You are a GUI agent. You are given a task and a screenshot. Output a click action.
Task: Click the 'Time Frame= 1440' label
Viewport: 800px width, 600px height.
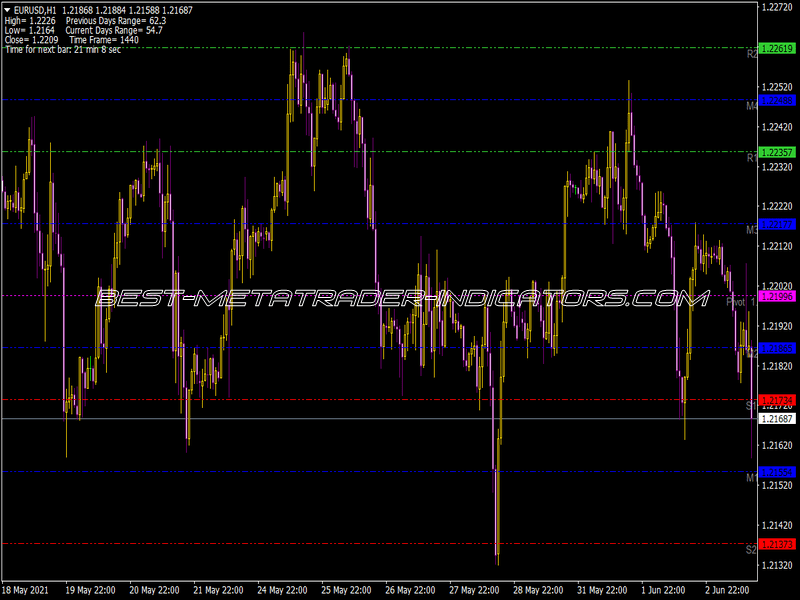coord(105,38)
